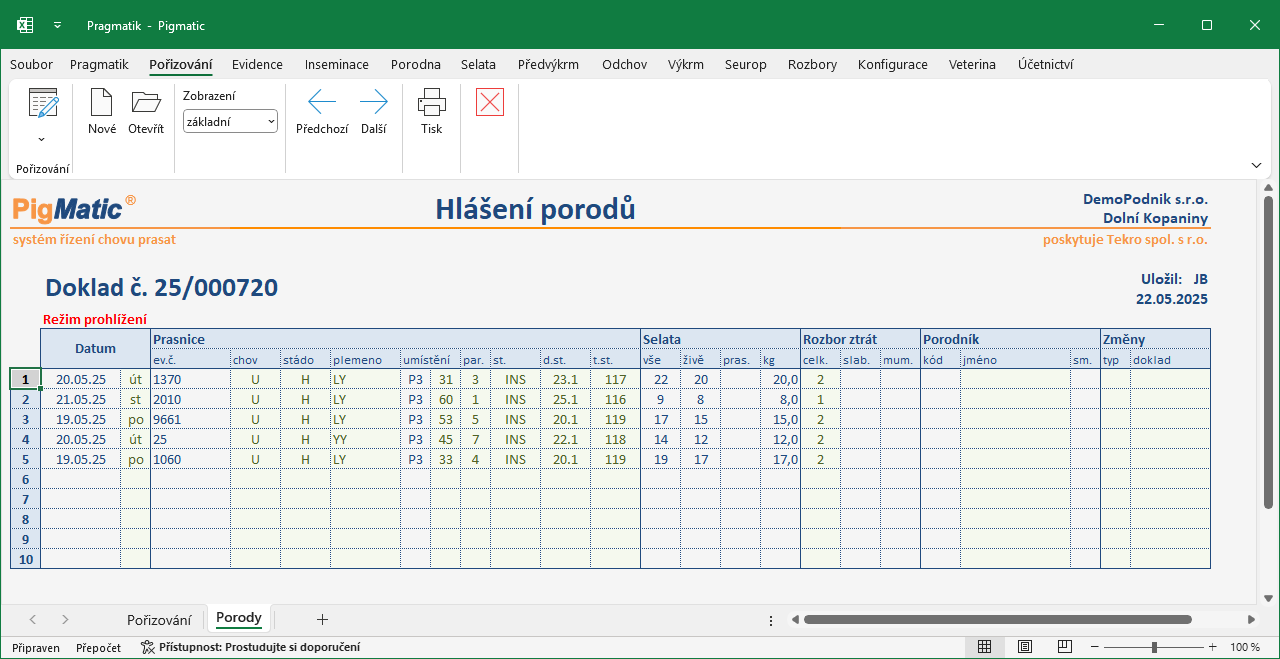This screenshot has width=1280, height=659.
Task: Click the next sheet navigation arrow
Action: point(65,620)
